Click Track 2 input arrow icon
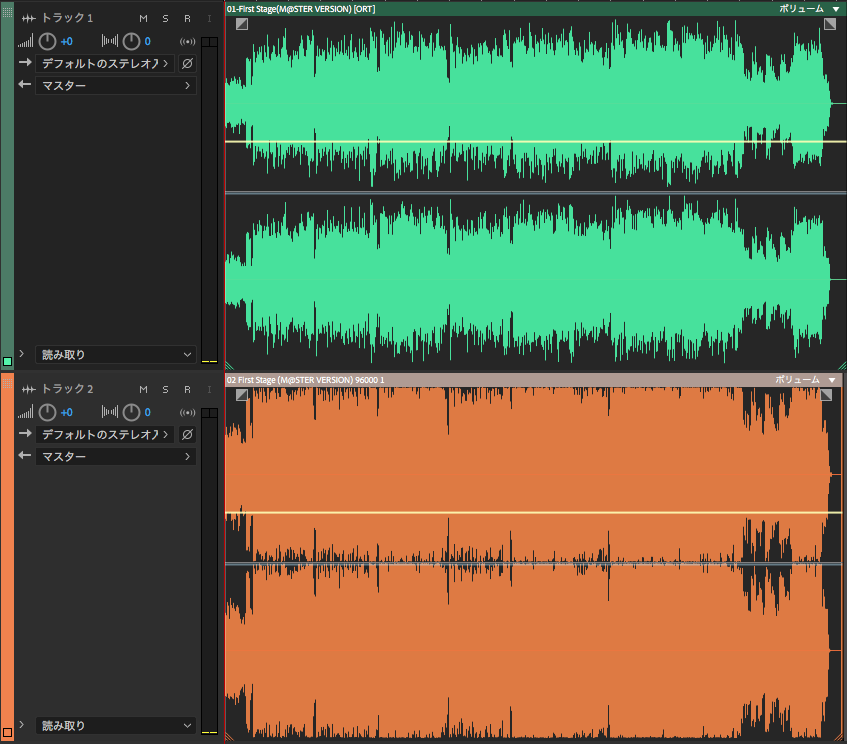The image size is (847, 744). [25, 434]
